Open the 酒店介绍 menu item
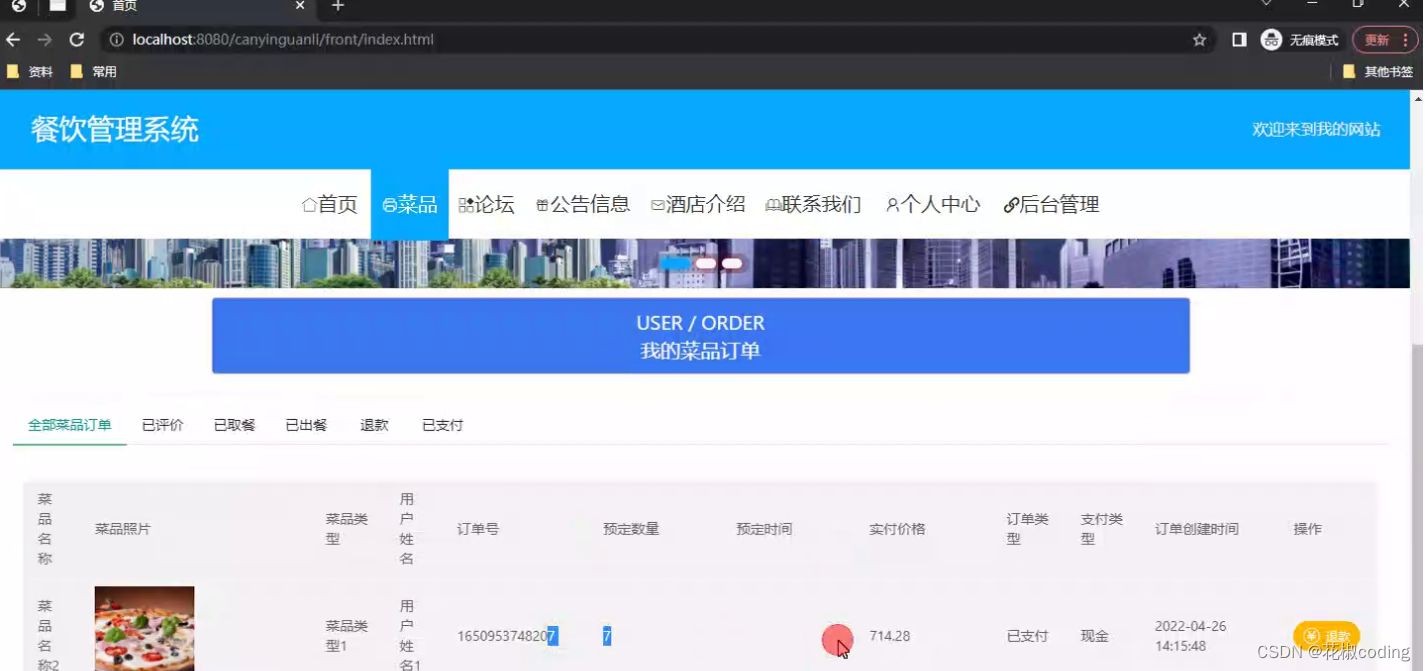 (x=698, y=205)
